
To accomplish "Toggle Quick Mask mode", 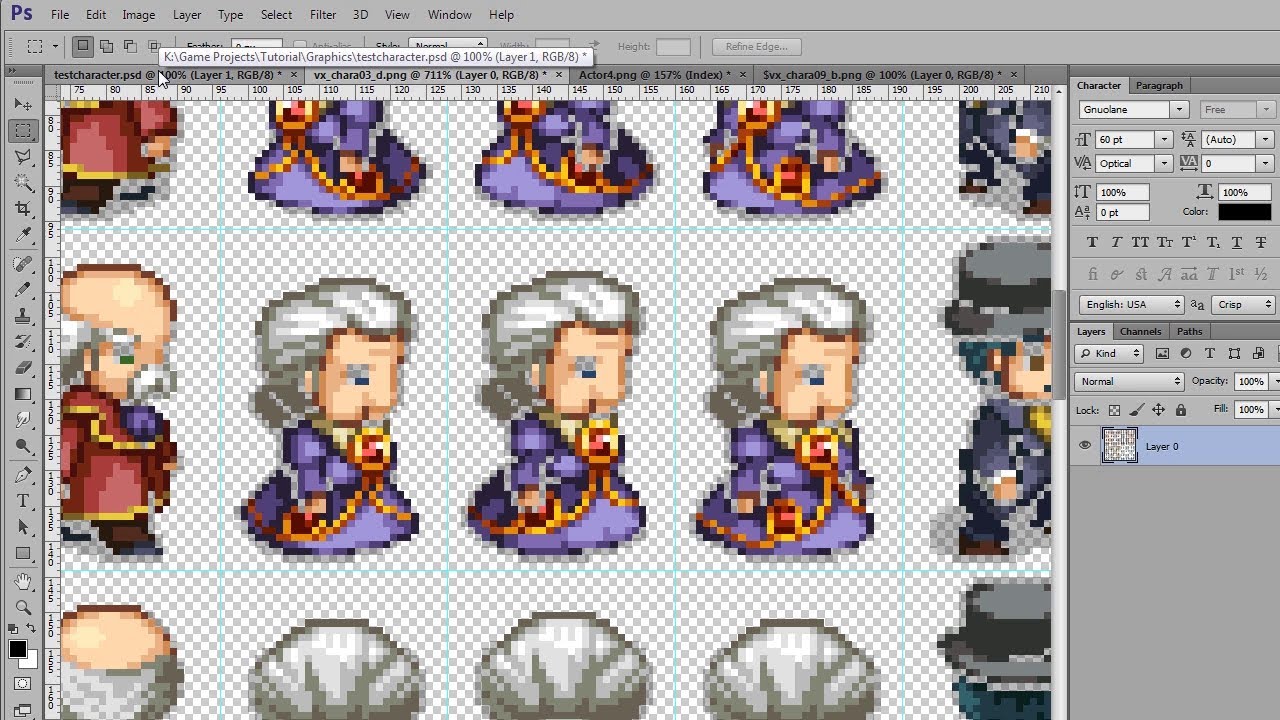I will coord(23,685).
